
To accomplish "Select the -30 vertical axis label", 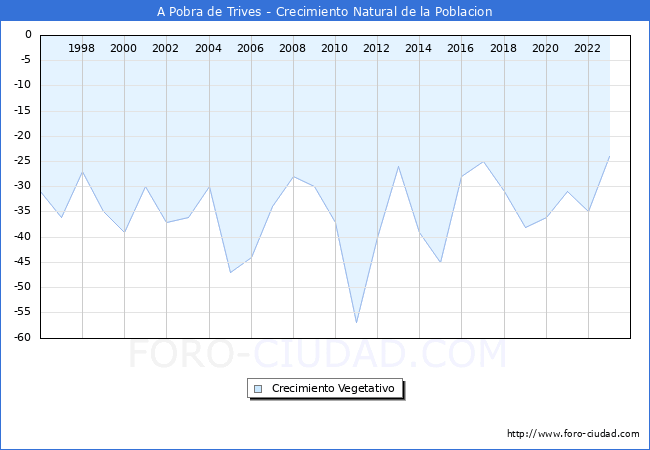I will tap(22, 187).
